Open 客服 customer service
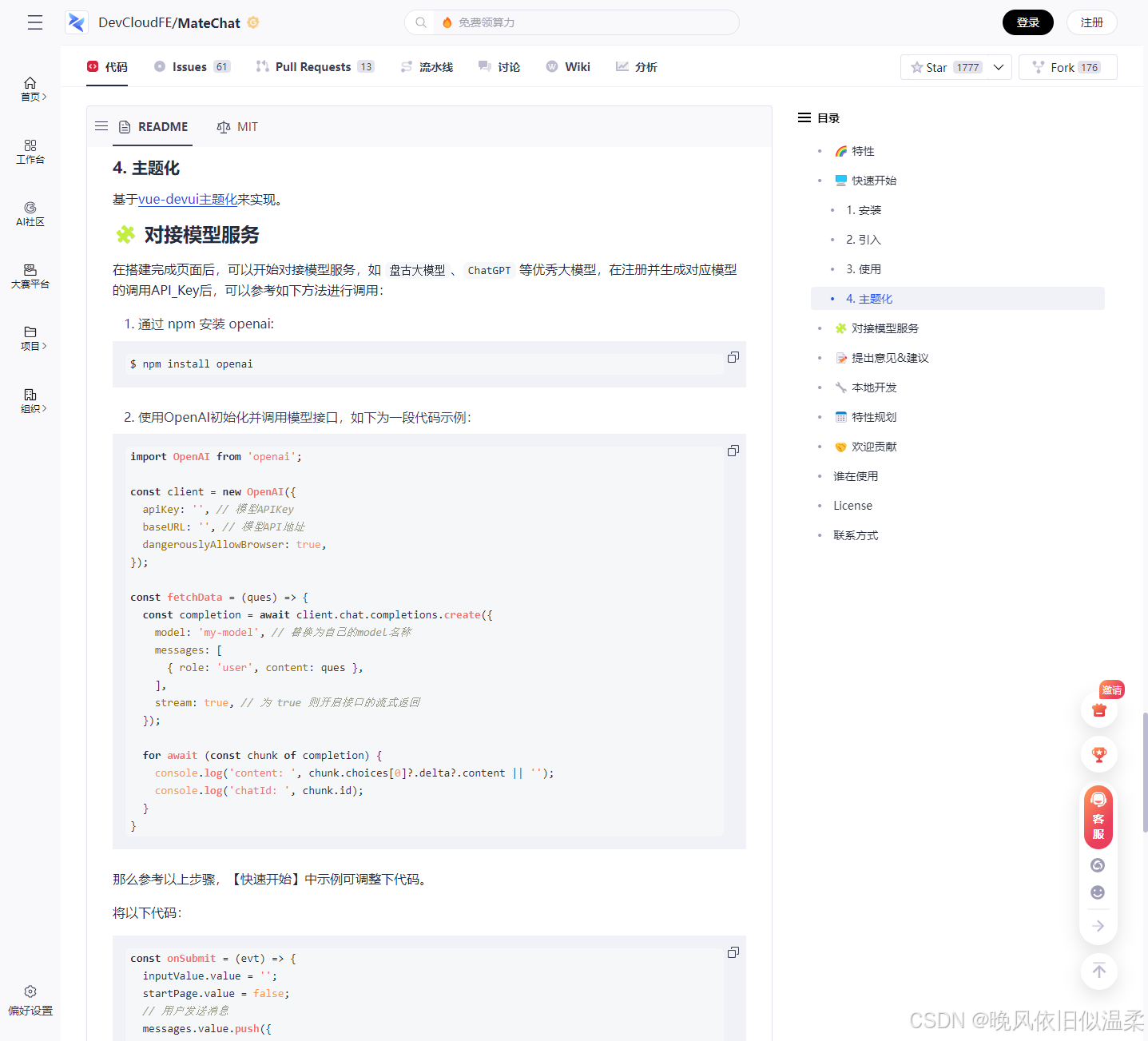This screenshot has height=1041, width=1148. 1098,817
